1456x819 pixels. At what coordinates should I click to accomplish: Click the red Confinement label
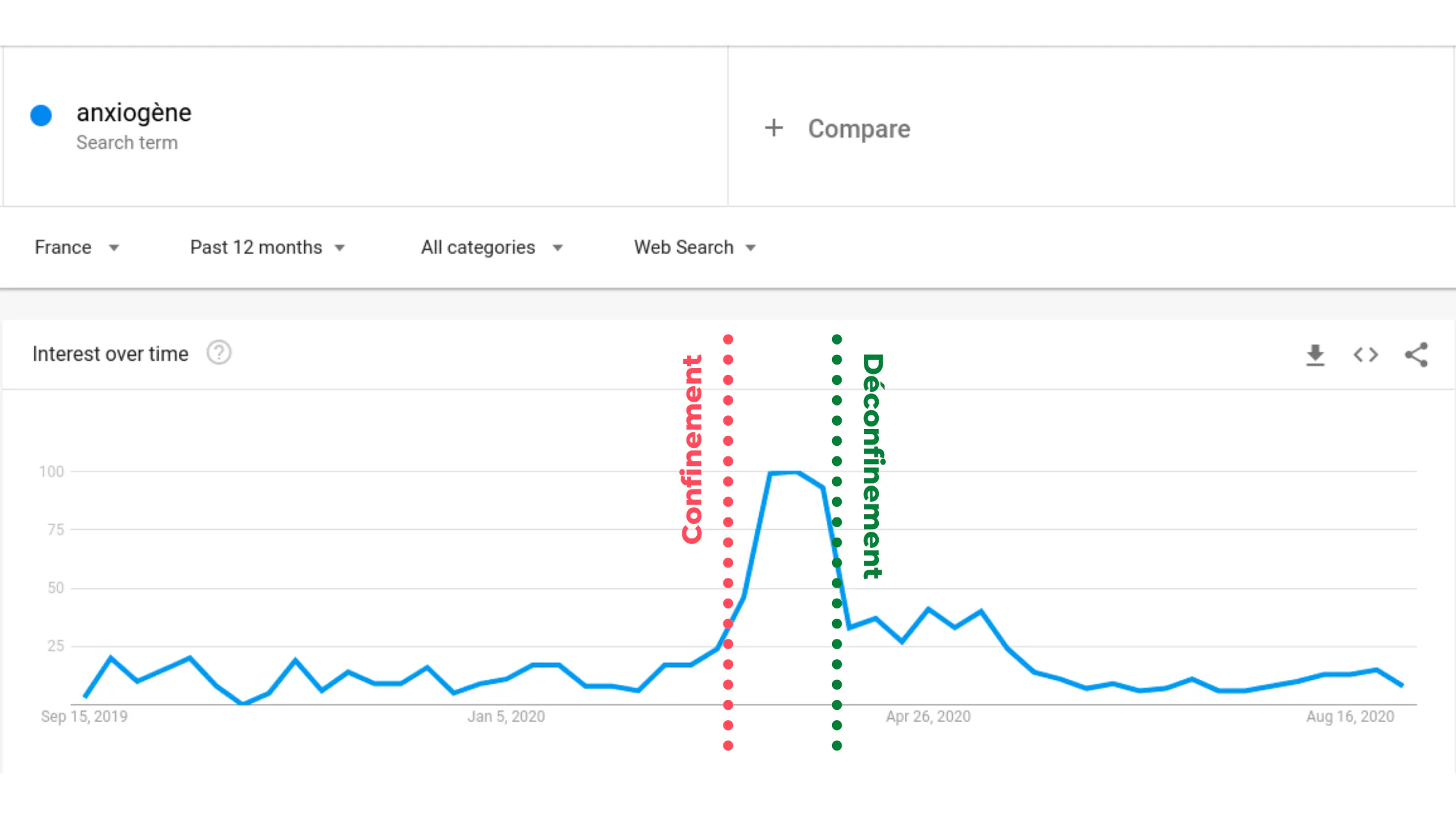coord(692,449)
